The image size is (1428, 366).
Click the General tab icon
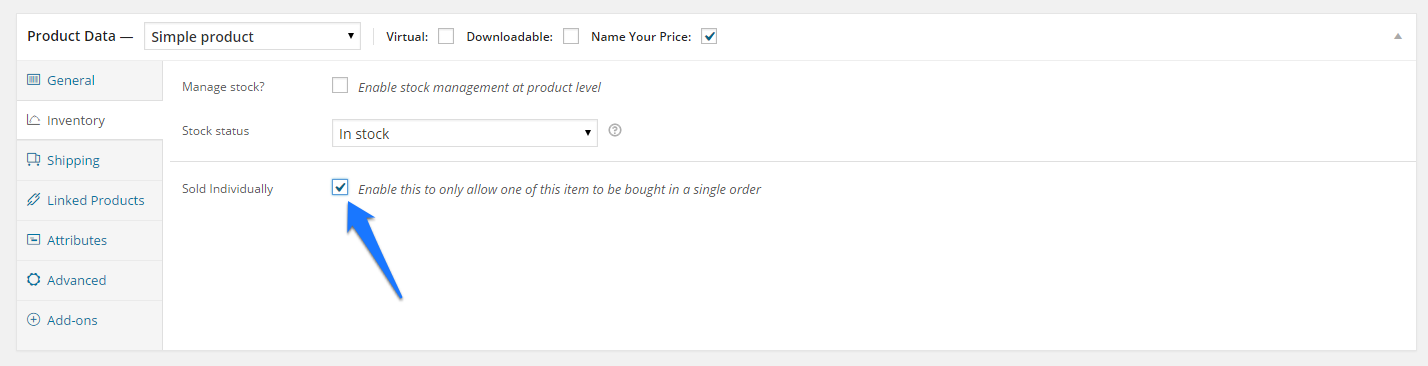33,80
